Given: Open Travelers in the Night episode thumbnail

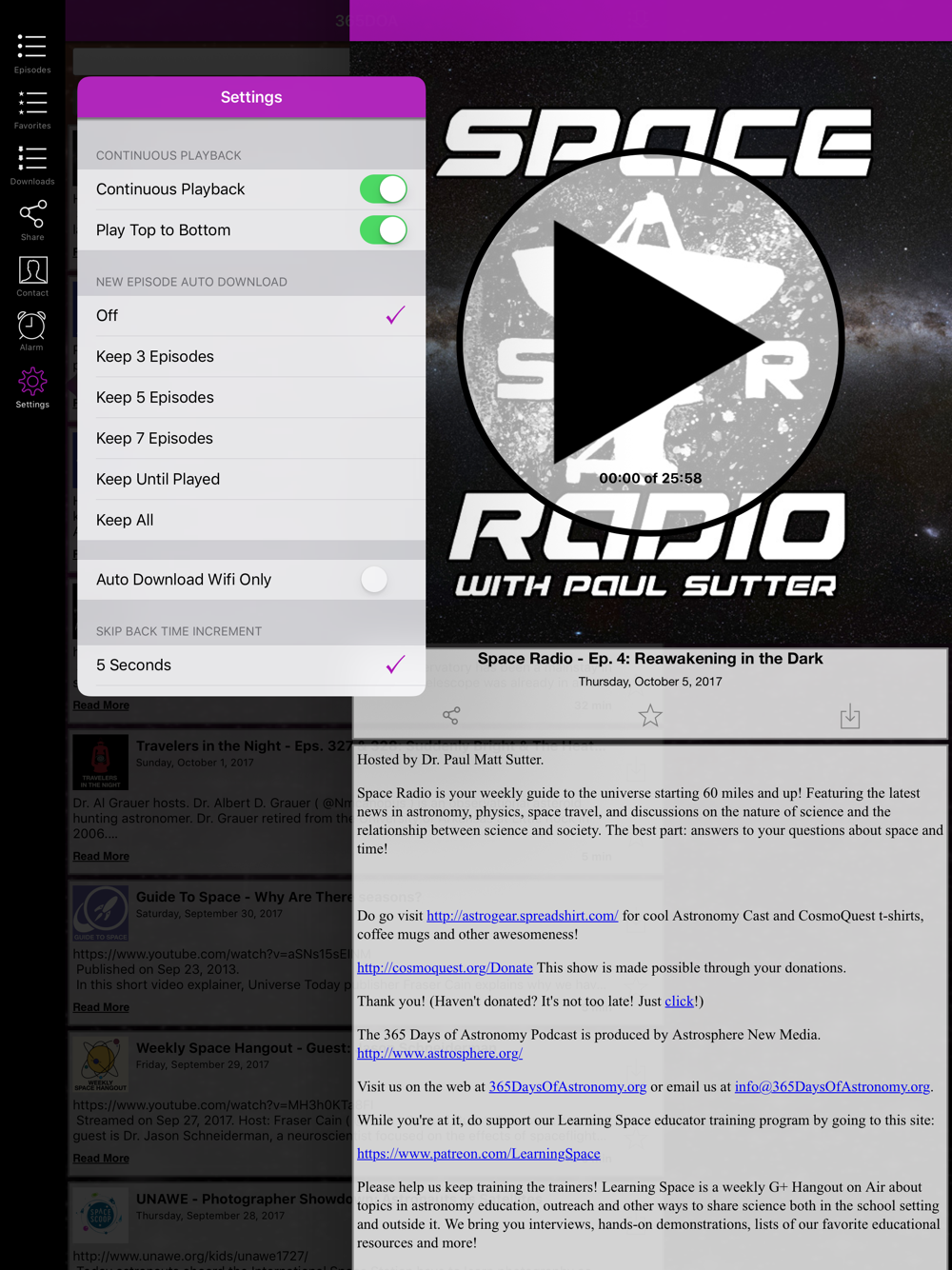Looking at the screenshot, I should [101, 762].
